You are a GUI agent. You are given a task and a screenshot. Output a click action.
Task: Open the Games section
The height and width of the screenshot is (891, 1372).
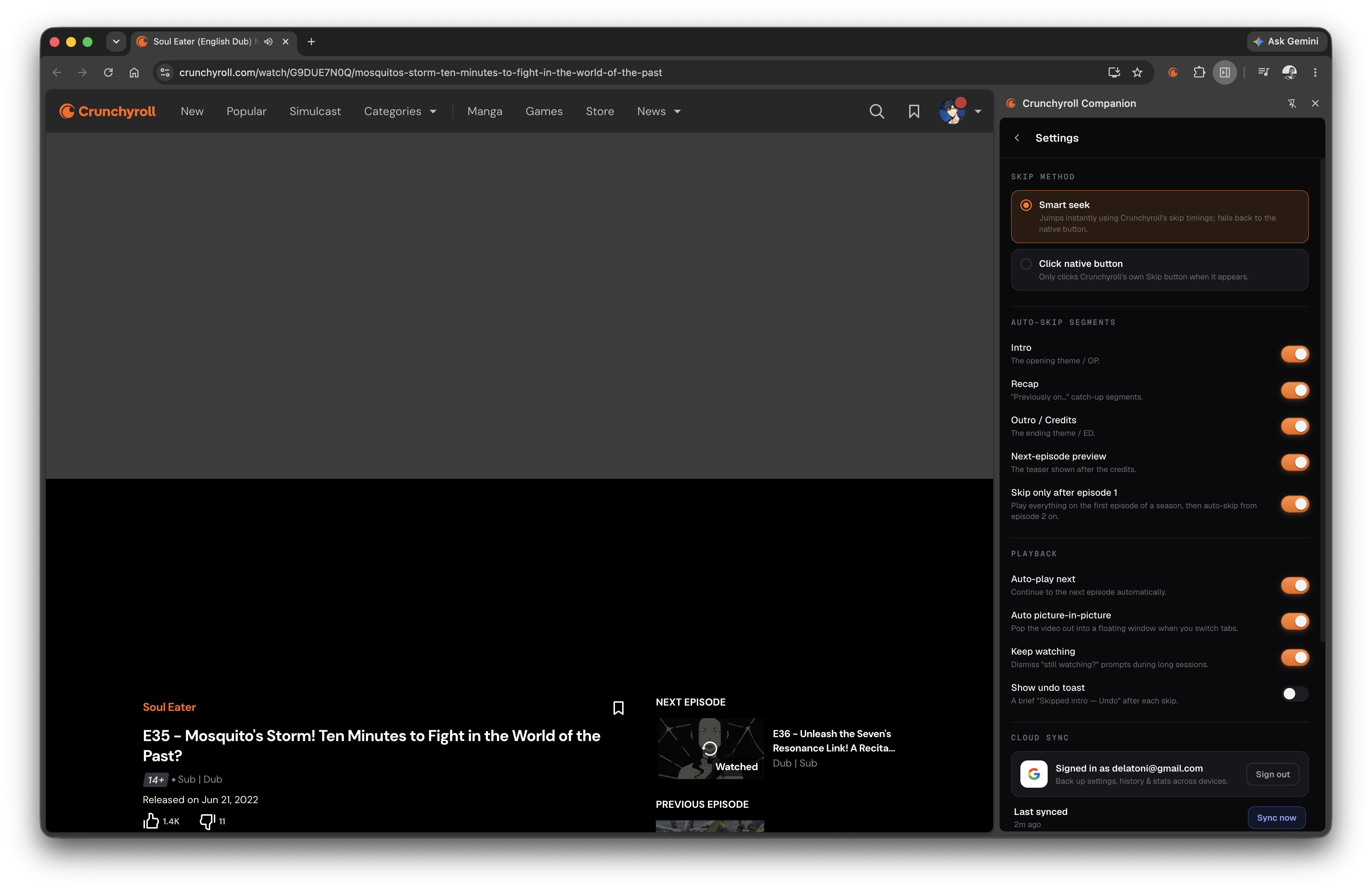[x=544, y=111]
